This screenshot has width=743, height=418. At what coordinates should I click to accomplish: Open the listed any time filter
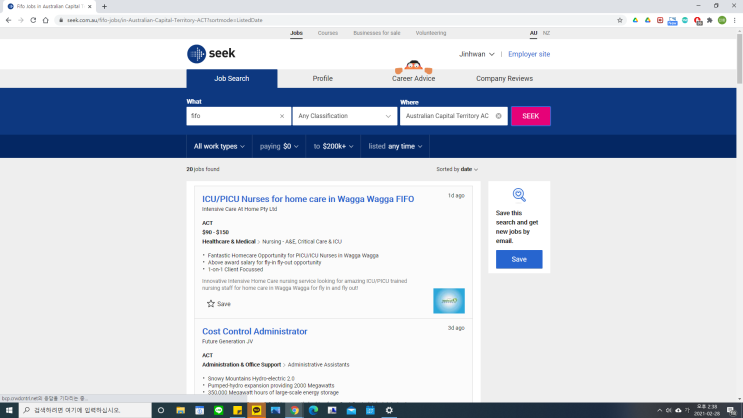point(395,146)
